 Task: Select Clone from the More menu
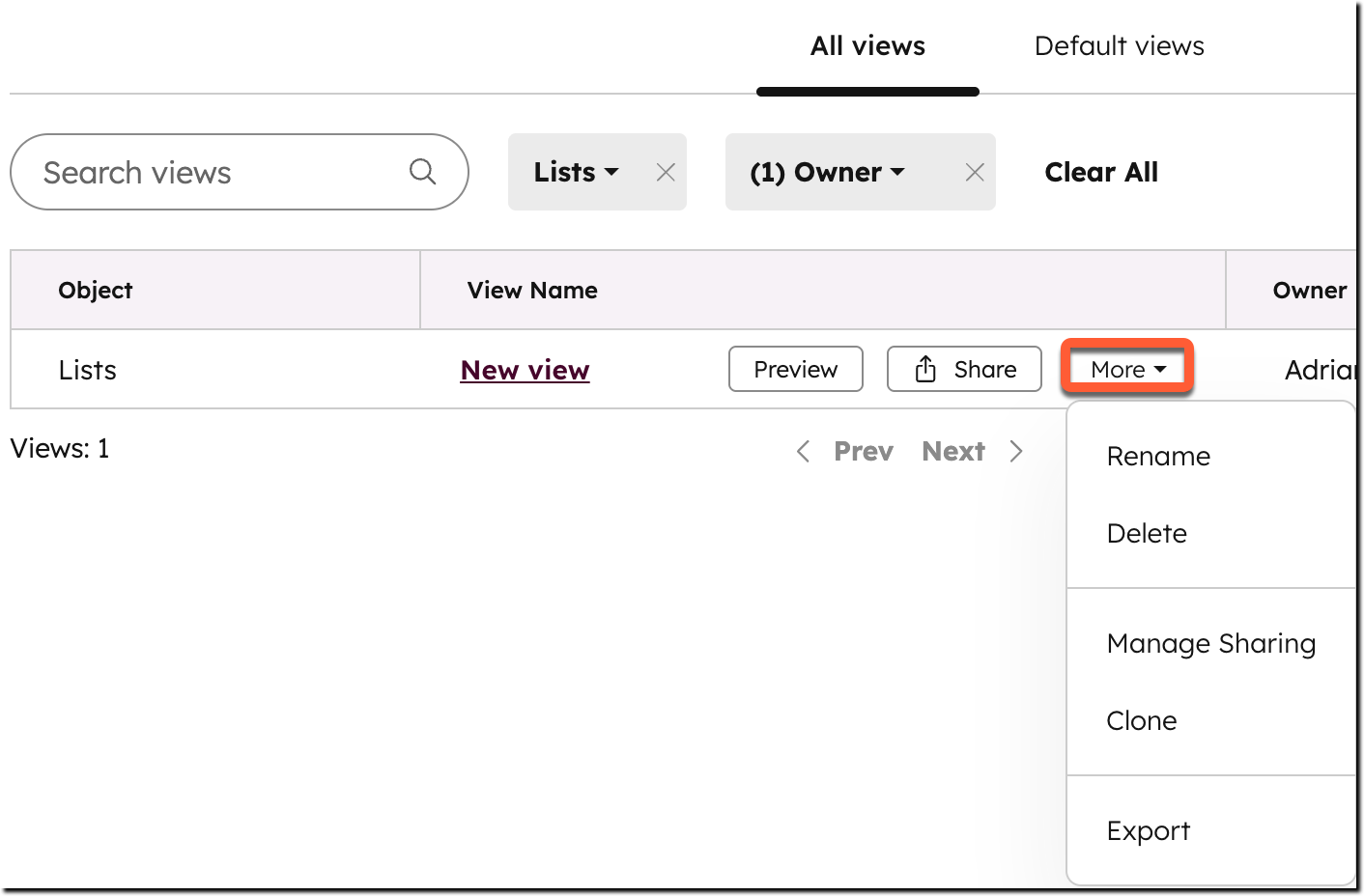point(1142,720)
